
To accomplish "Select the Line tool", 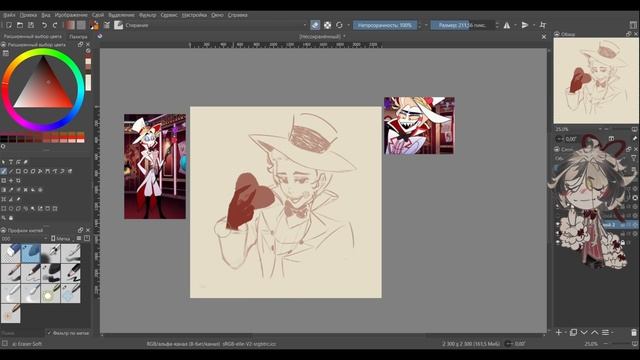I will click(x=11, y=171).
